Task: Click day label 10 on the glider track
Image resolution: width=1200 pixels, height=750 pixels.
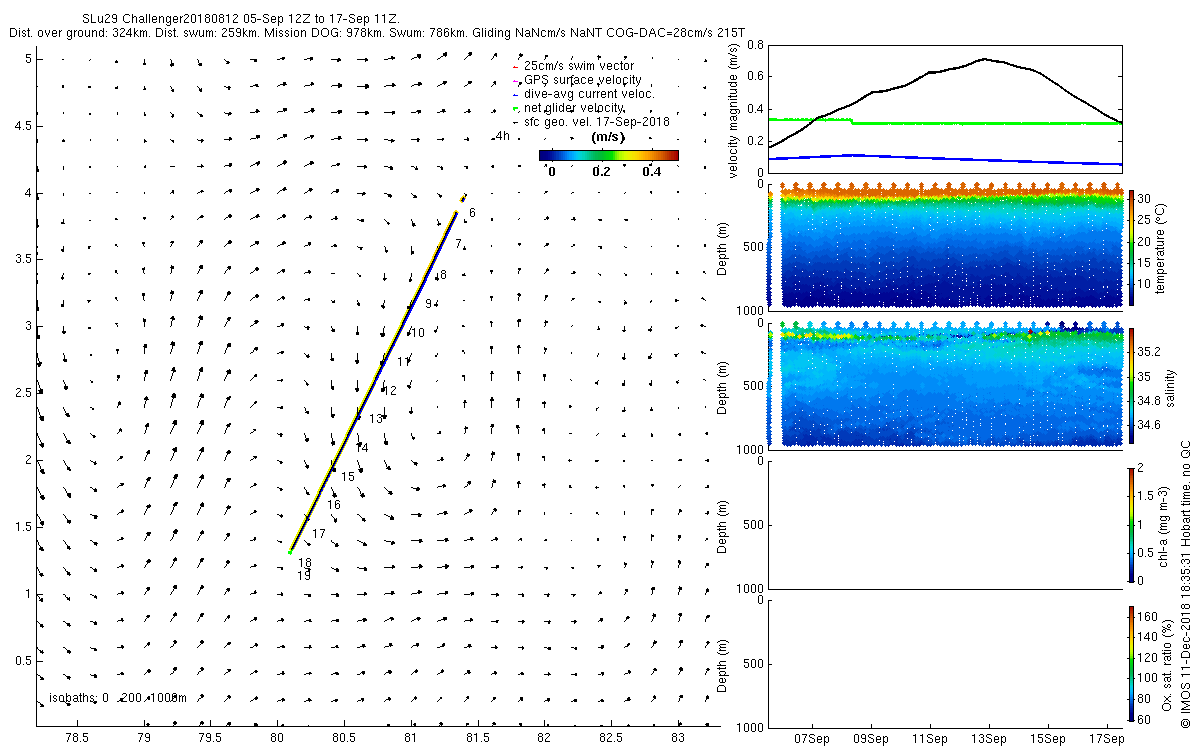Action: pyautogui.click(x=418, y=333)
